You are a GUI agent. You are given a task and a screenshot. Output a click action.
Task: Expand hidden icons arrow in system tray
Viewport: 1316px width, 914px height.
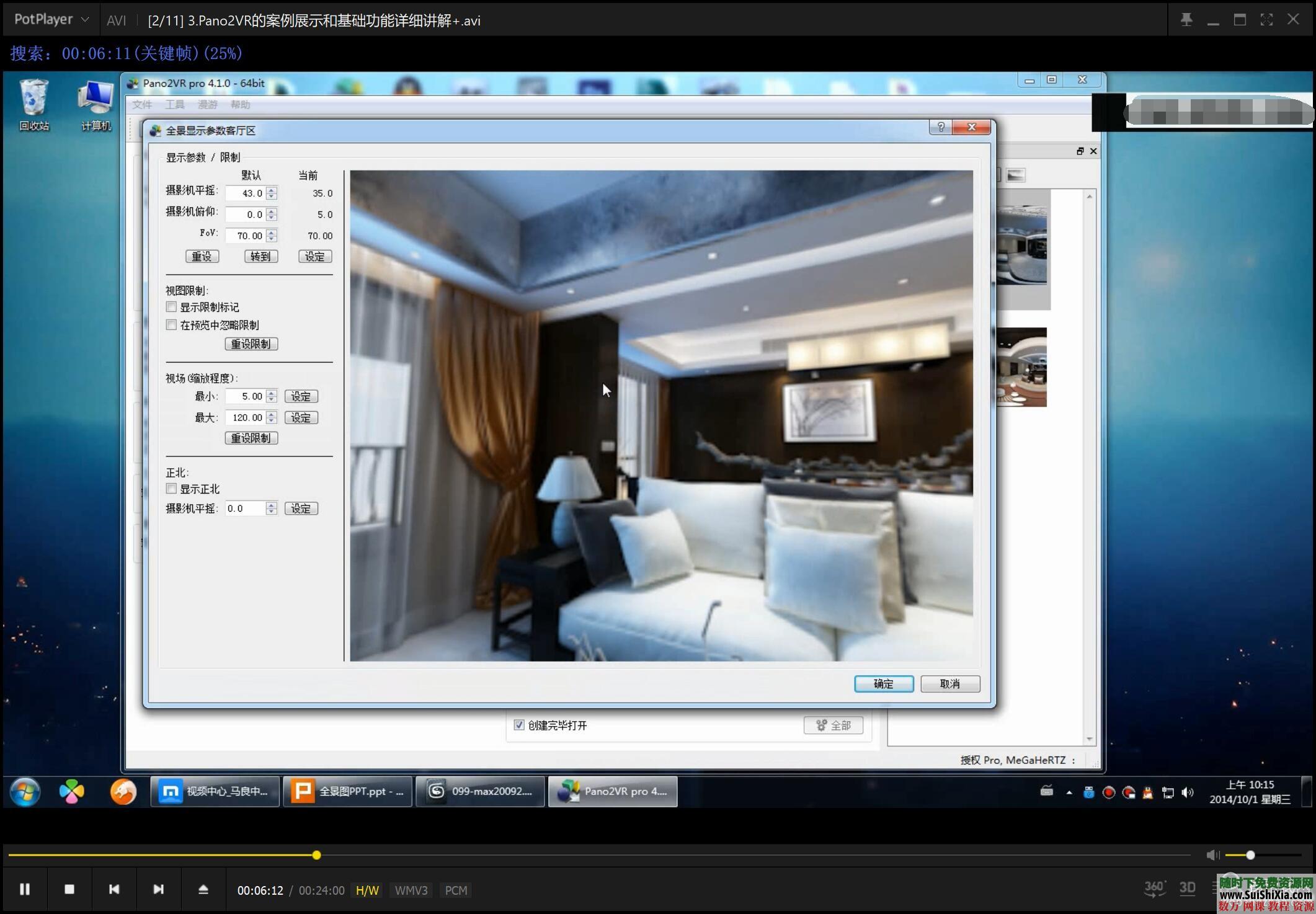pos(1069,792)
